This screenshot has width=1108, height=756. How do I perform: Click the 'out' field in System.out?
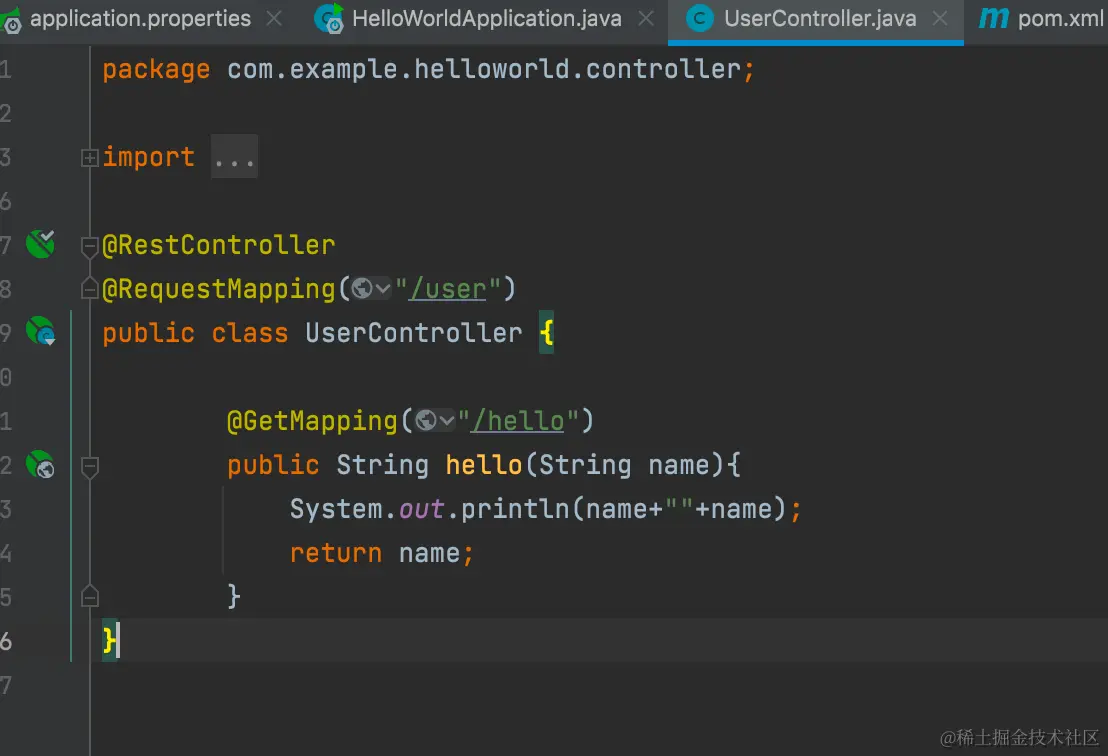click(x=421, y=509)
